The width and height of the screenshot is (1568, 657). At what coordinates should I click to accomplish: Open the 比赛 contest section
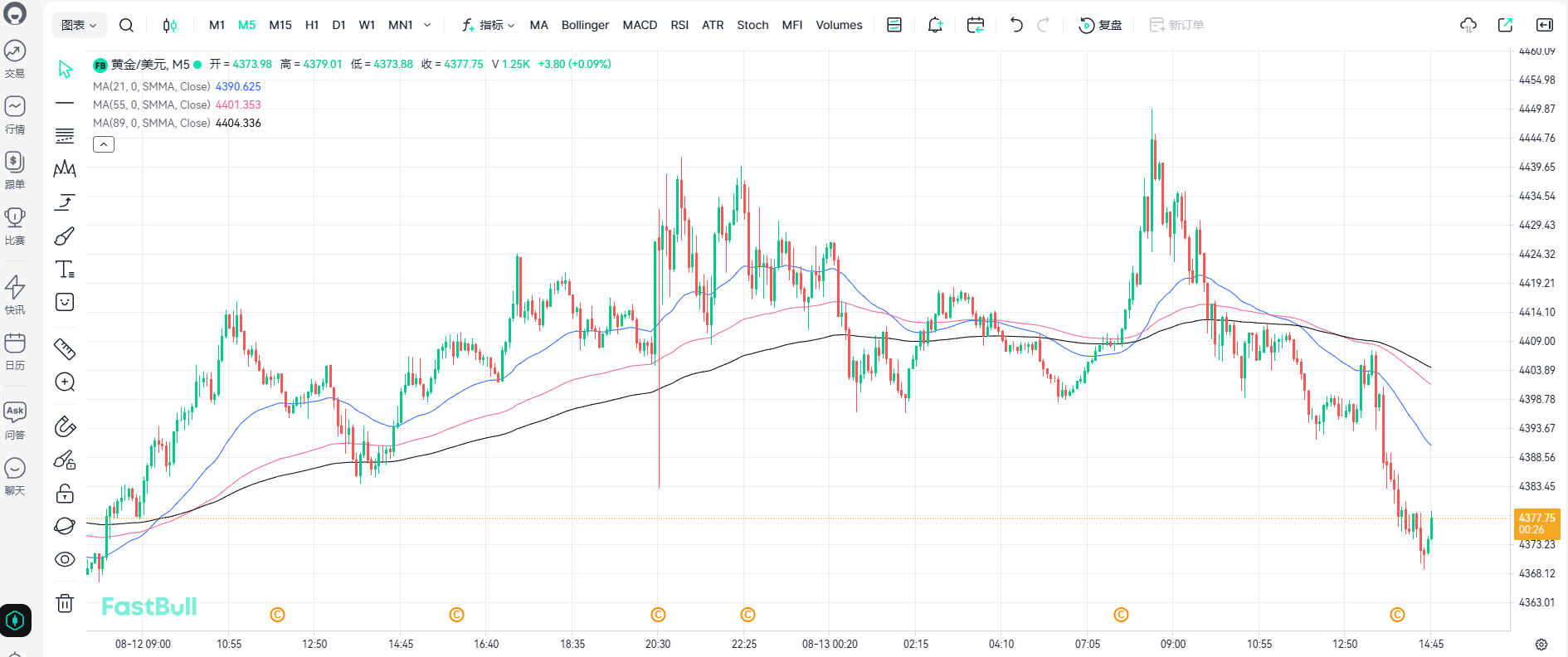coord(15,226)
